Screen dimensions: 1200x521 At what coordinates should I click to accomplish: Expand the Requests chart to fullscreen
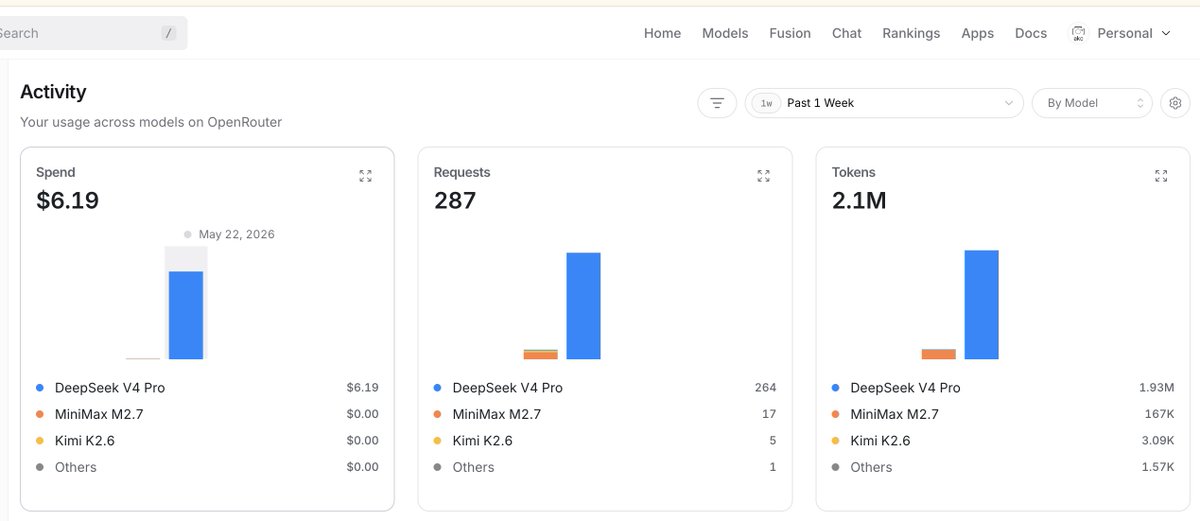[x=764, y=176]
